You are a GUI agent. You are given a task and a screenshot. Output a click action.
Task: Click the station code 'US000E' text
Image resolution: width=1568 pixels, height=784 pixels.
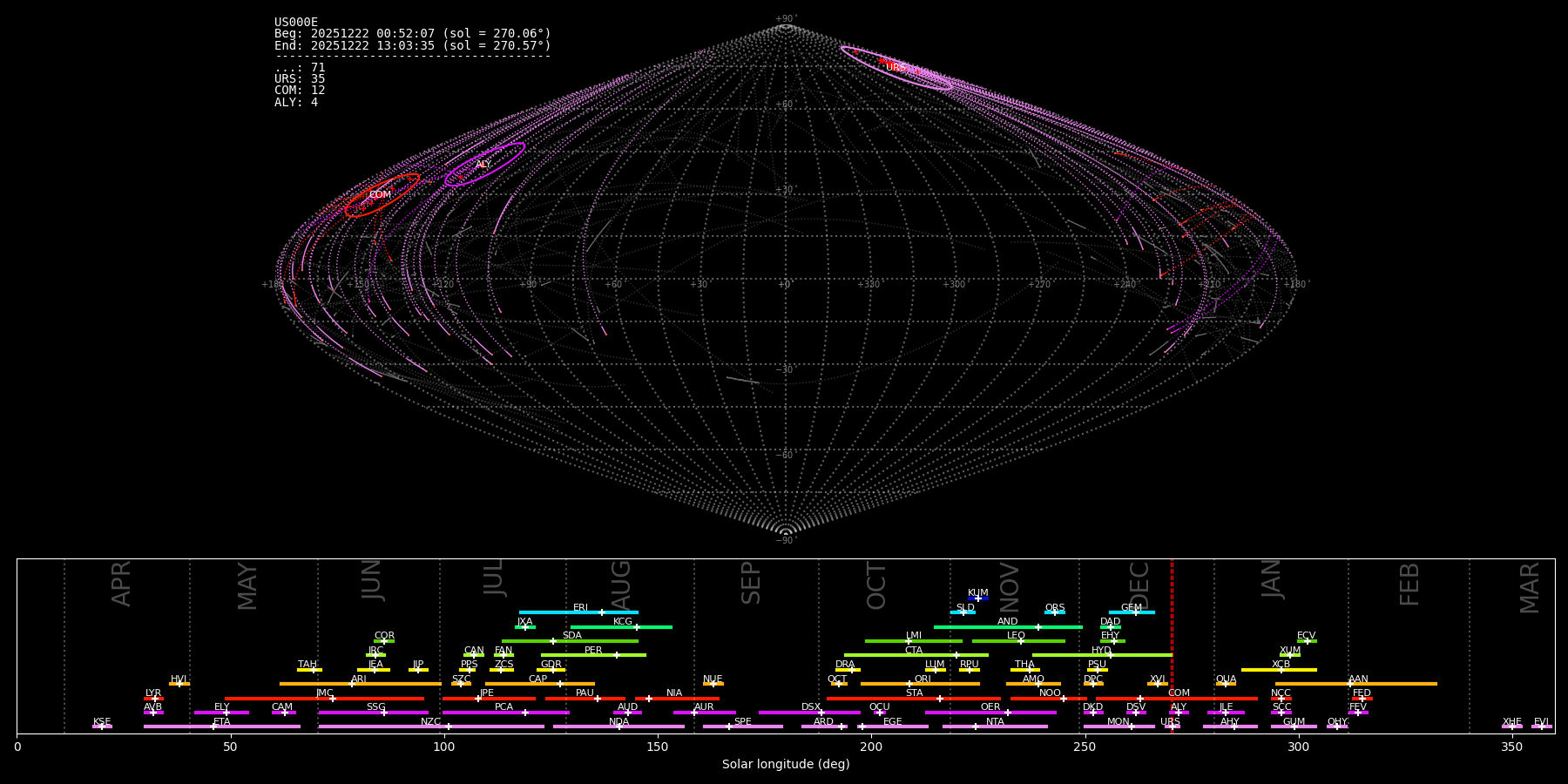(296, 23)
